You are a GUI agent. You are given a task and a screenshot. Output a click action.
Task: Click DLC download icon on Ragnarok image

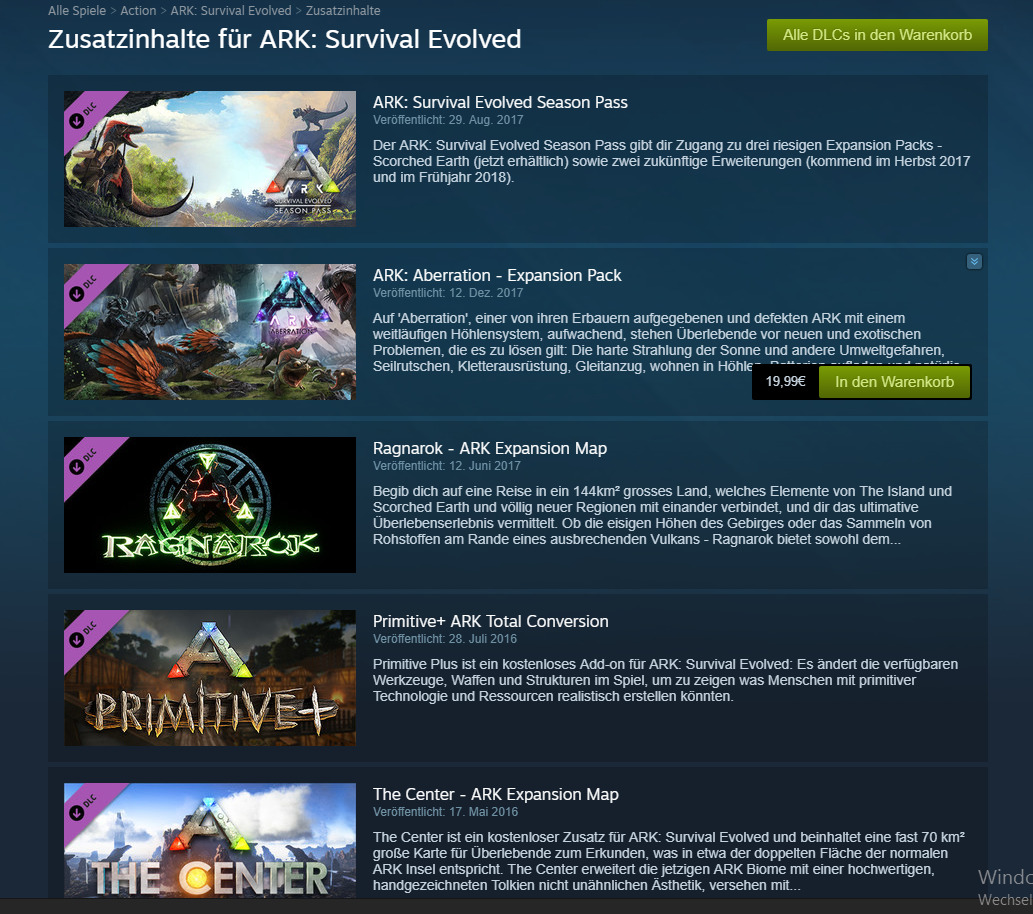[76, 467]
